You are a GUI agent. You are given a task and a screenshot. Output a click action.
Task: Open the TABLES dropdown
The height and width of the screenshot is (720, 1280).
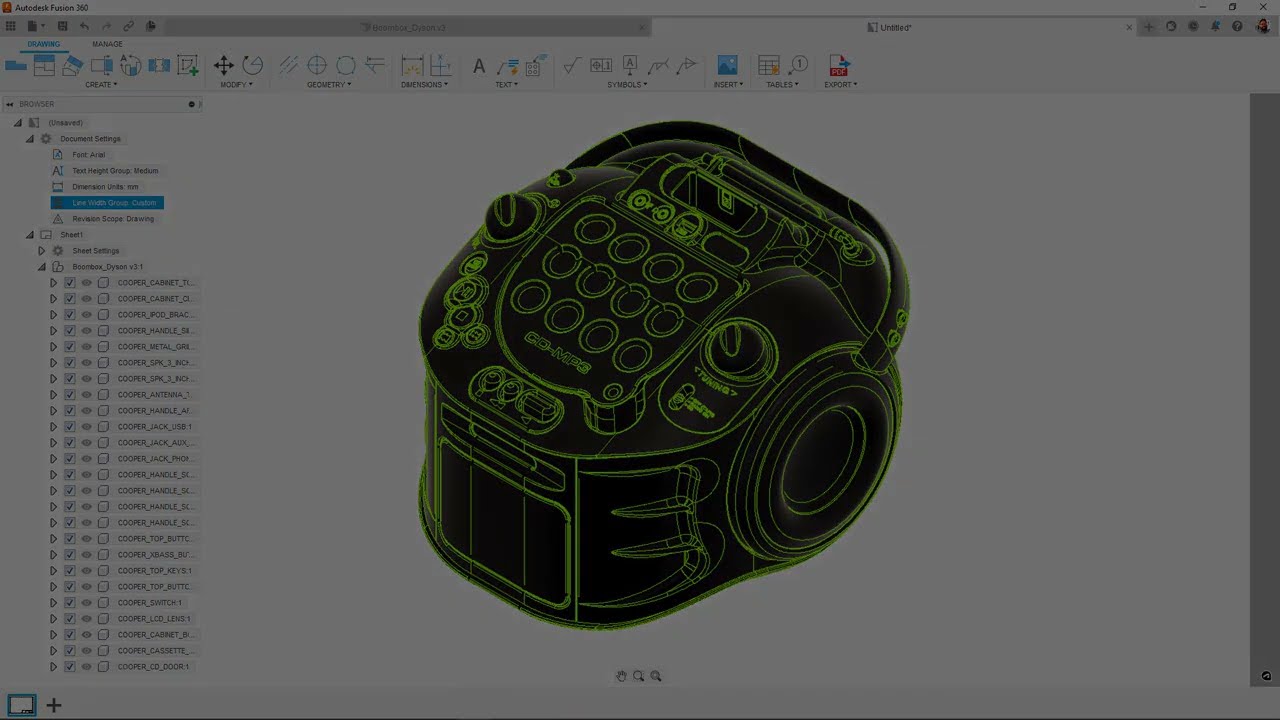click(782, 85)
